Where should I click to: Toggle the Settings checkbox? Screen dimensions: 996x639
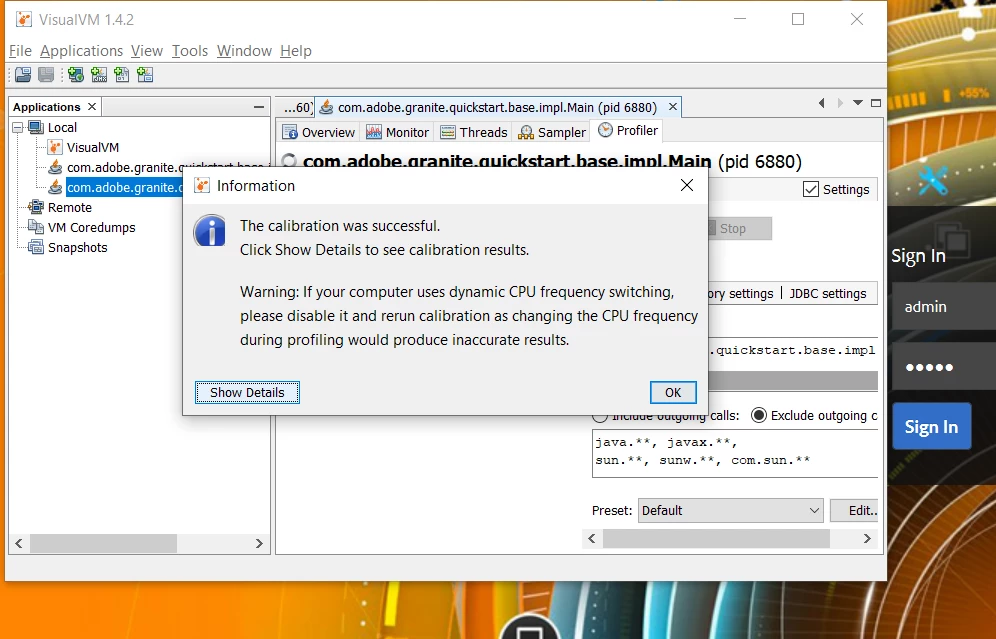pyautogui.click(x=811, y=189)
